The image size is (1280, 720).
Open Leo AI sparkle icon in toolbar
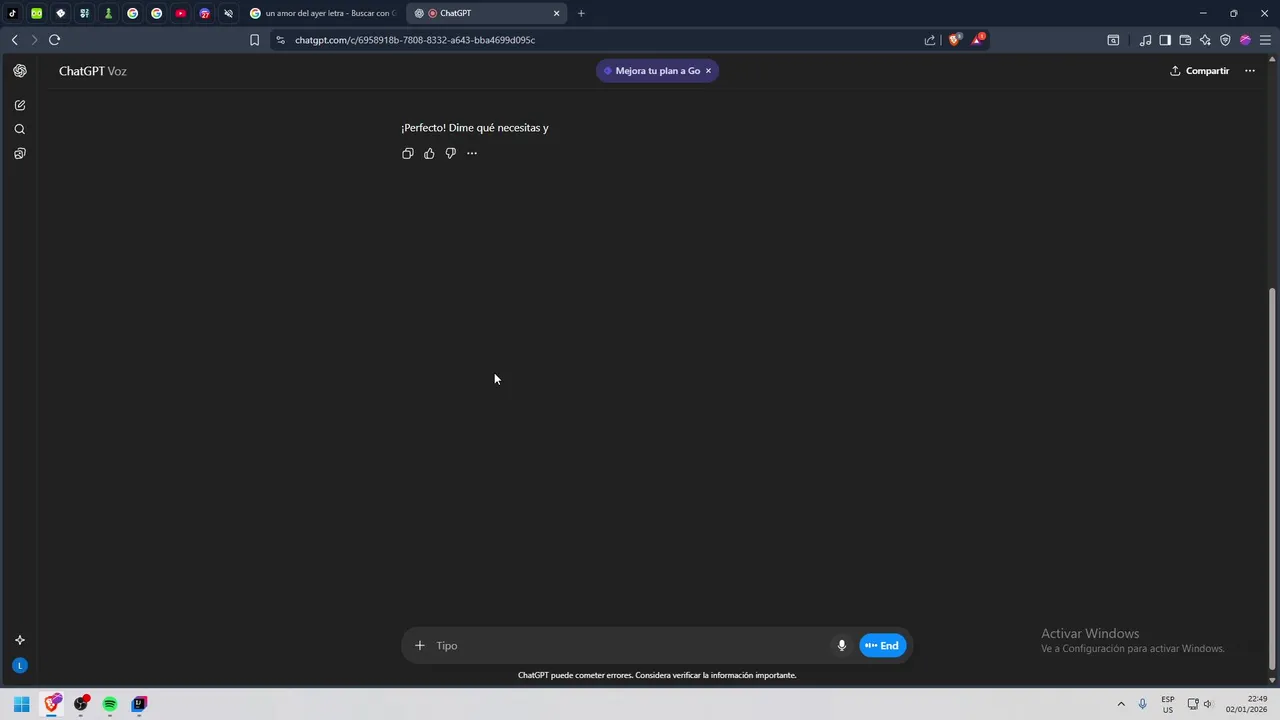(x=1205, y=40)
